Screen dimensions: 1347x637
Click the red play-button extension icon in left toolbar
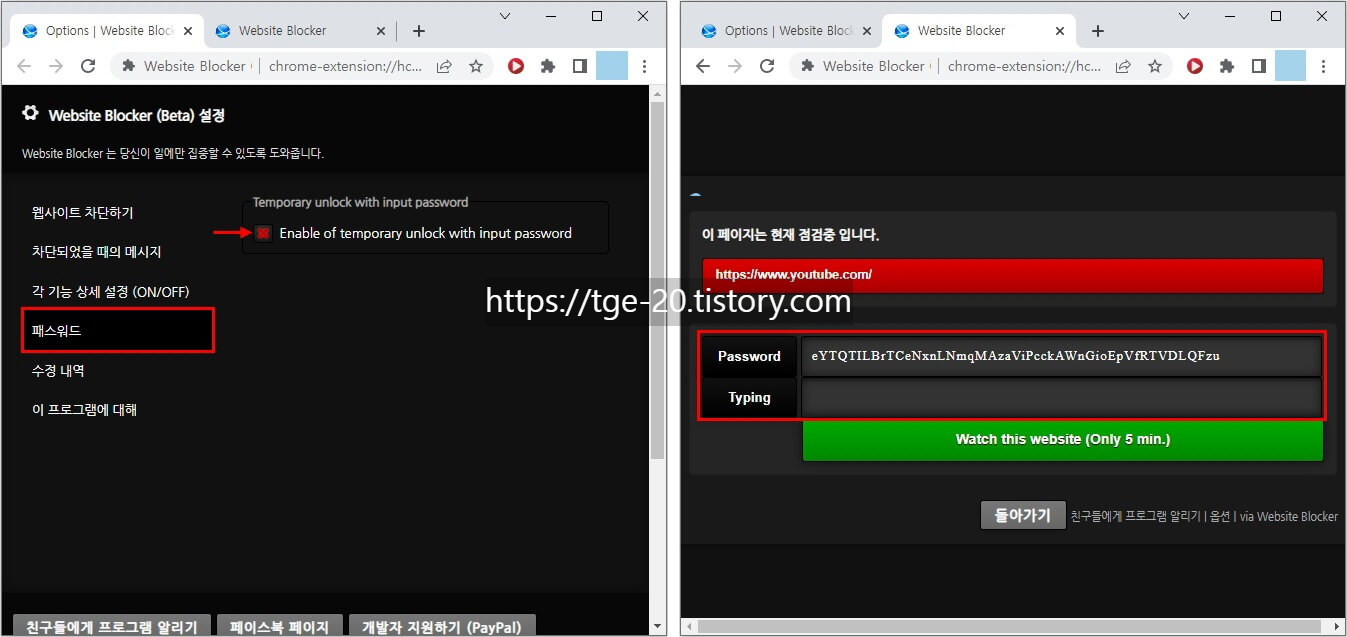tap(514, 66)
